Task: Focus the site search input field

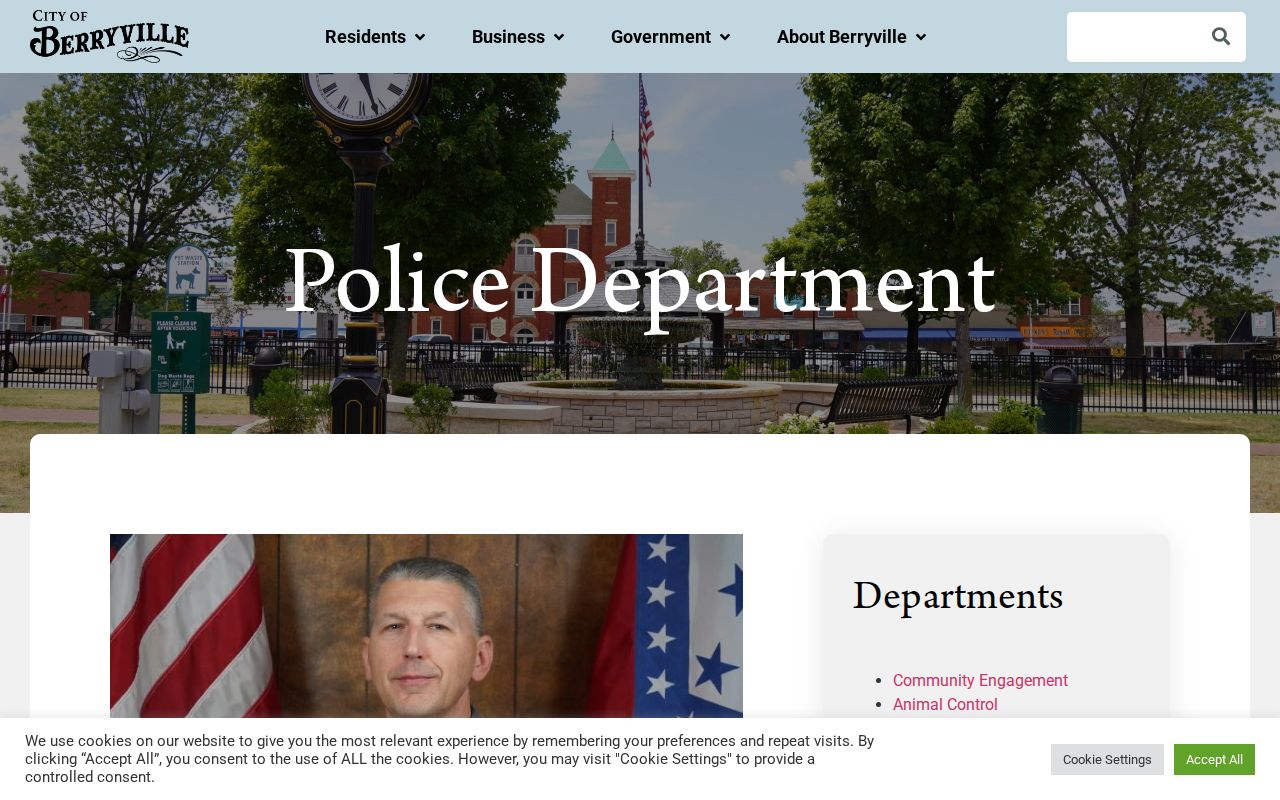Action: 1134,37
